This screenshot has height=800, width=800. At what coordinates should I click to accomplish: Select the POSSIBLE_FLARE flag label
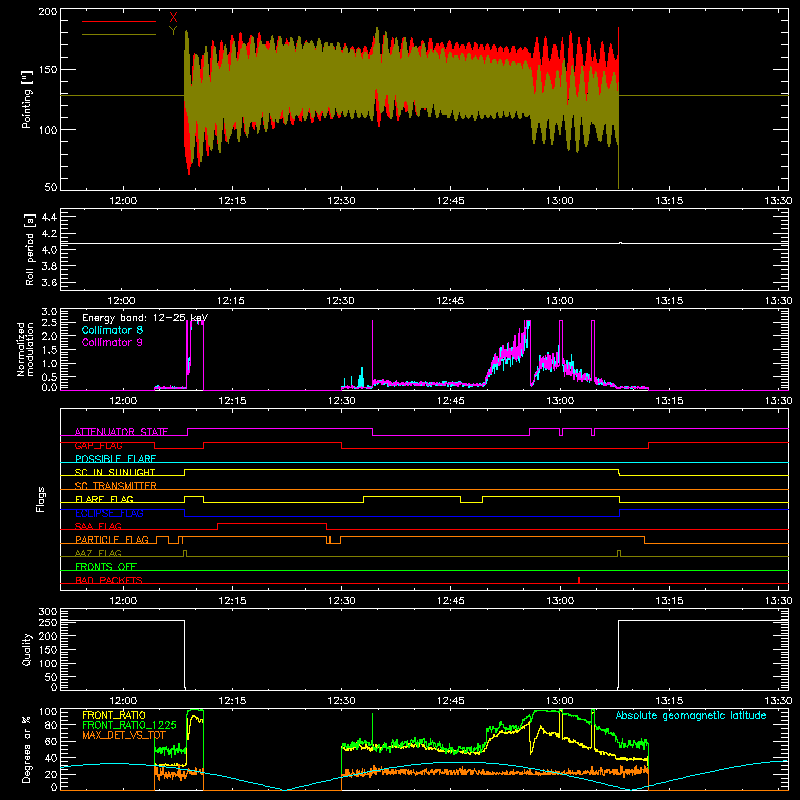(x=115, y=459)
